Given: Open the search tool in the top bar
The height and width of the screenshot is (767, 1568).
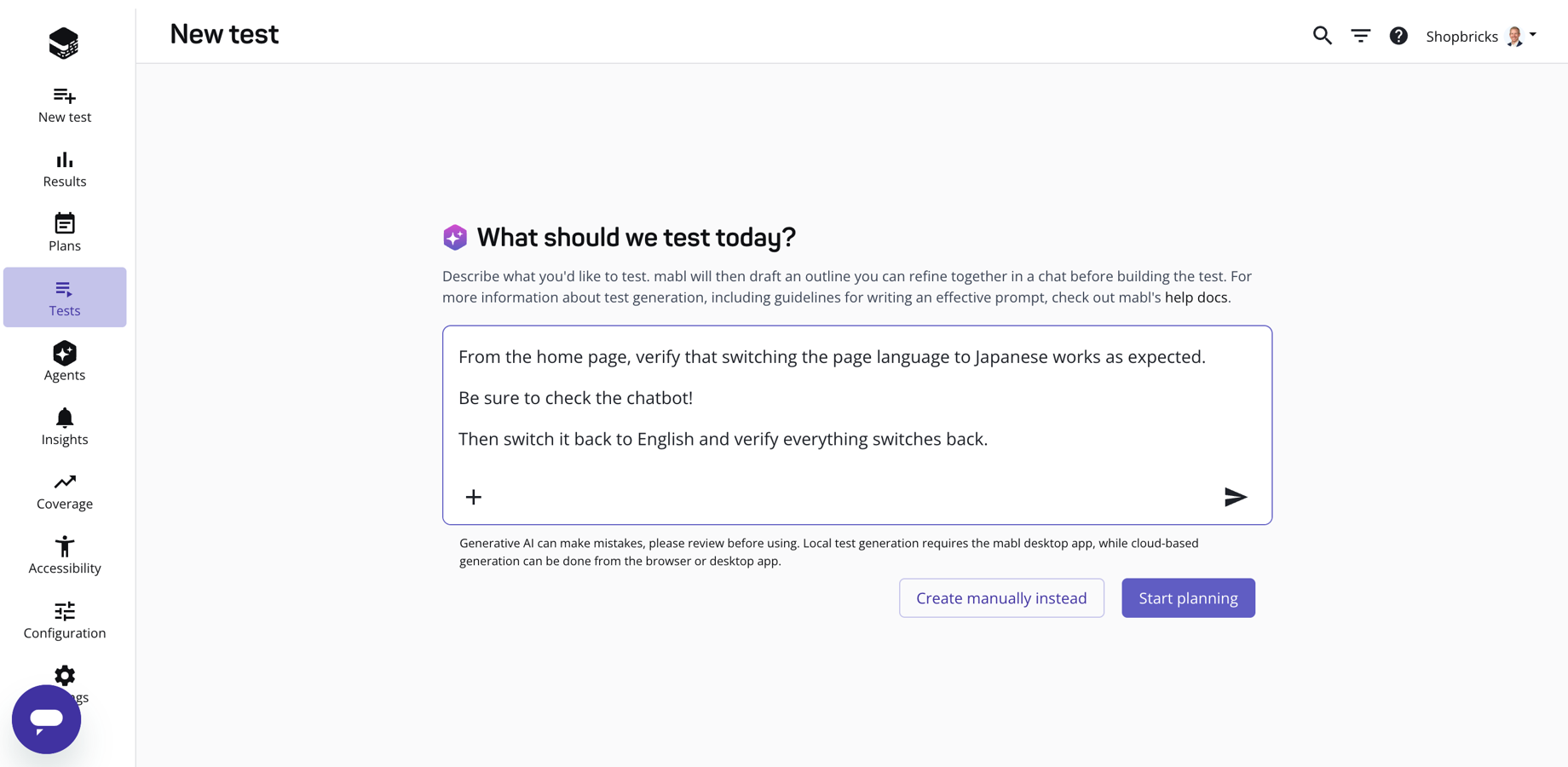Looking at the screenshot, I should point(1322,36).
